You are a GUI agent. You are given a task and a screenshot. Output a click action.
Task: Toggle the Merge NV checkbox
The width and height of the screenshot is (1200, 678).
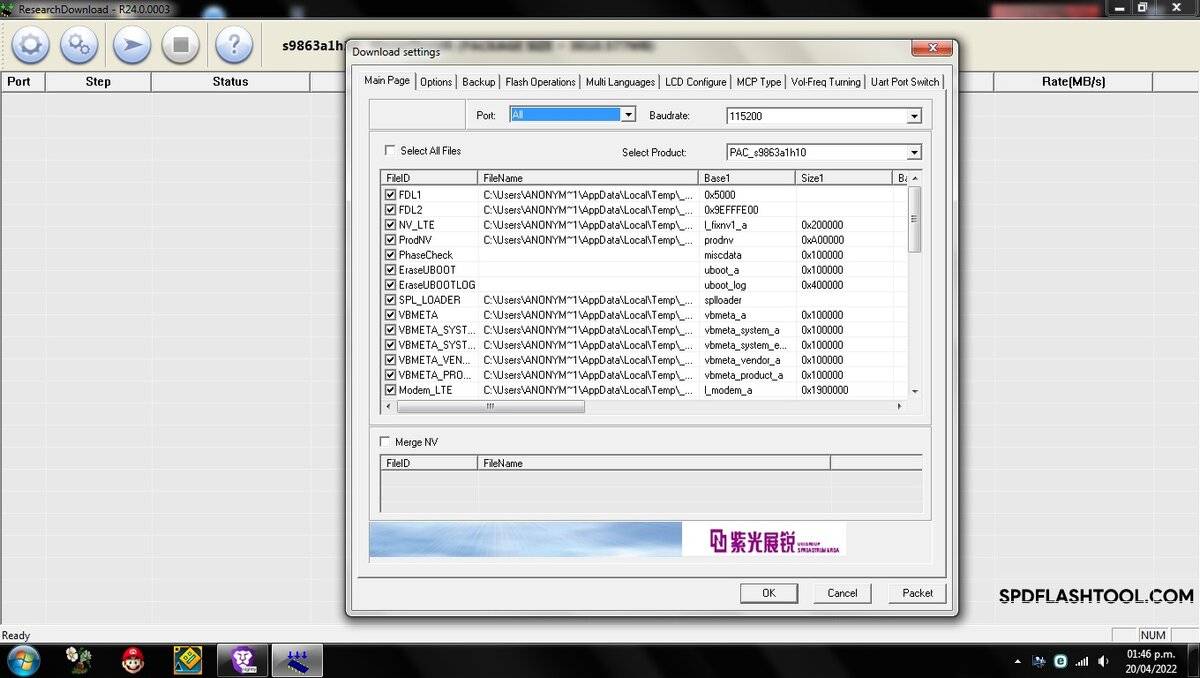[385, 442]
